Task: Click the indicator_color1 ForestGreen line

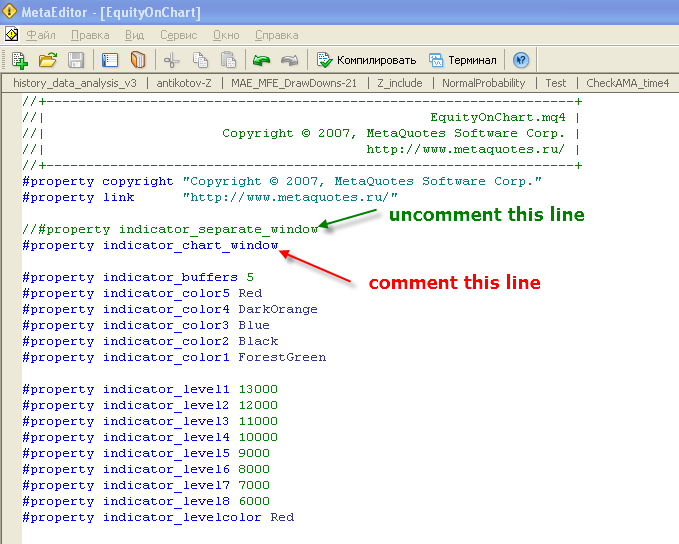Action: tap(174, 357)
